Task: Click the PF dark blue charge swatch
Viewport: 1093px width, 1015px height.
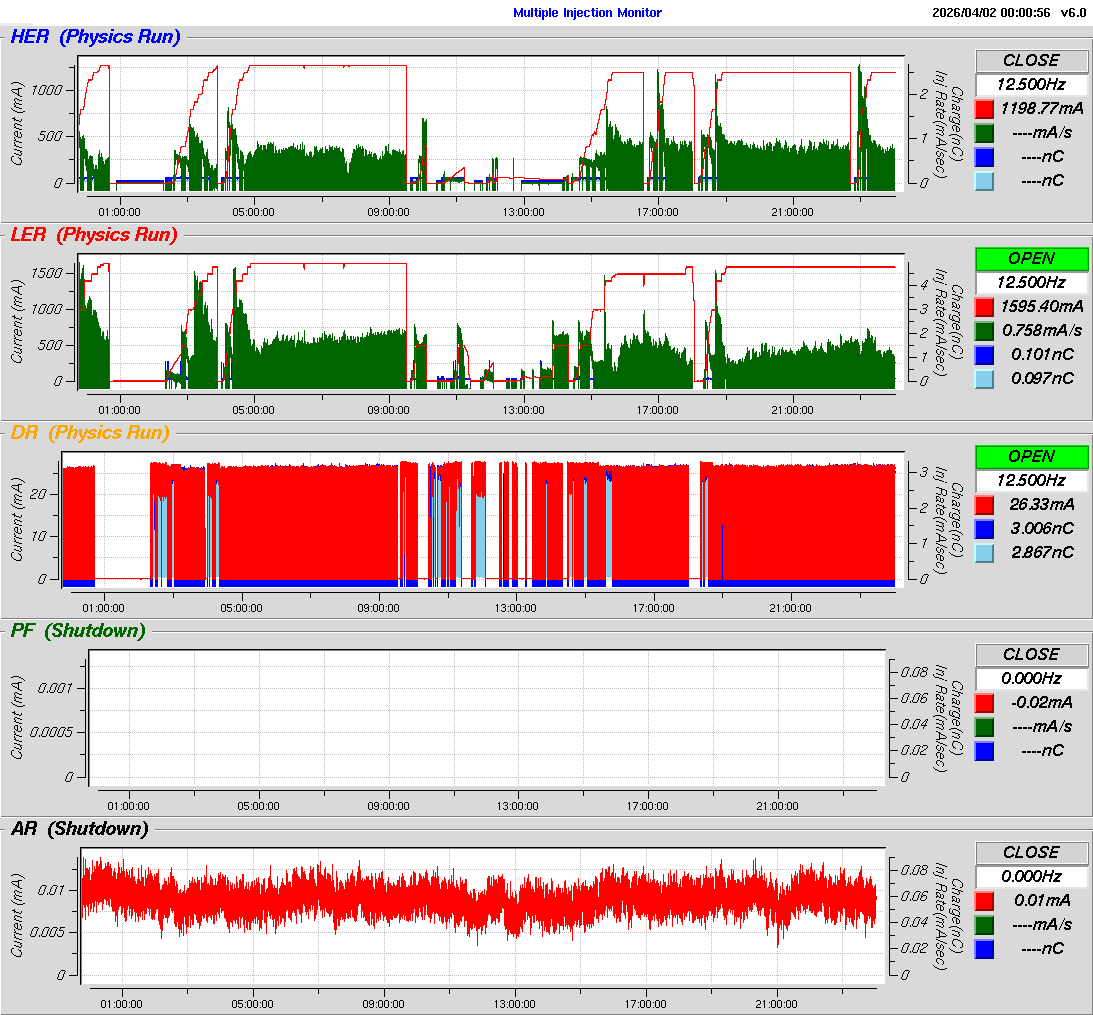Action: (985, 750)
